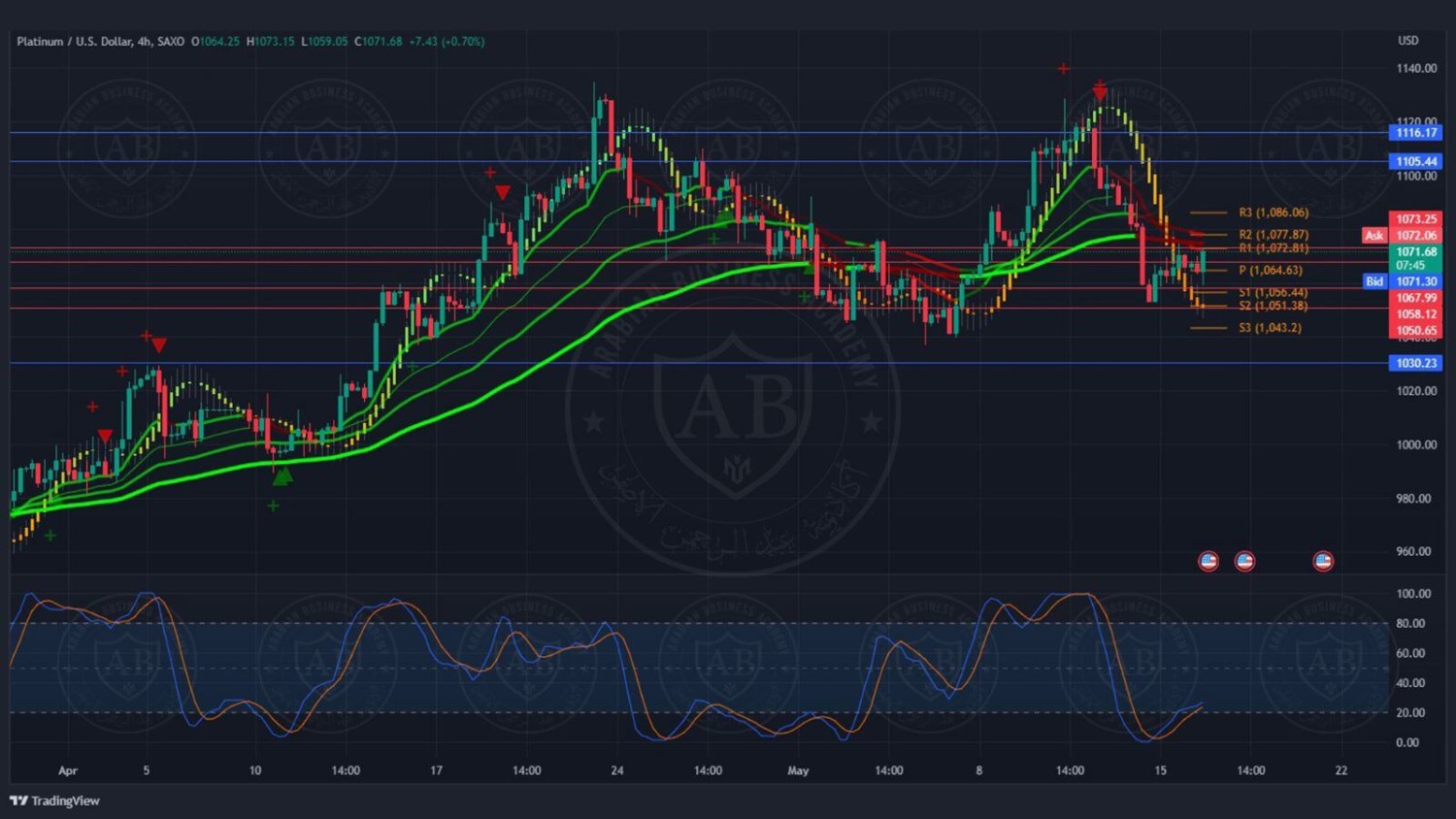Change the 4h interval in chart title
This screenshot has height=819, width=1456.
144,42
